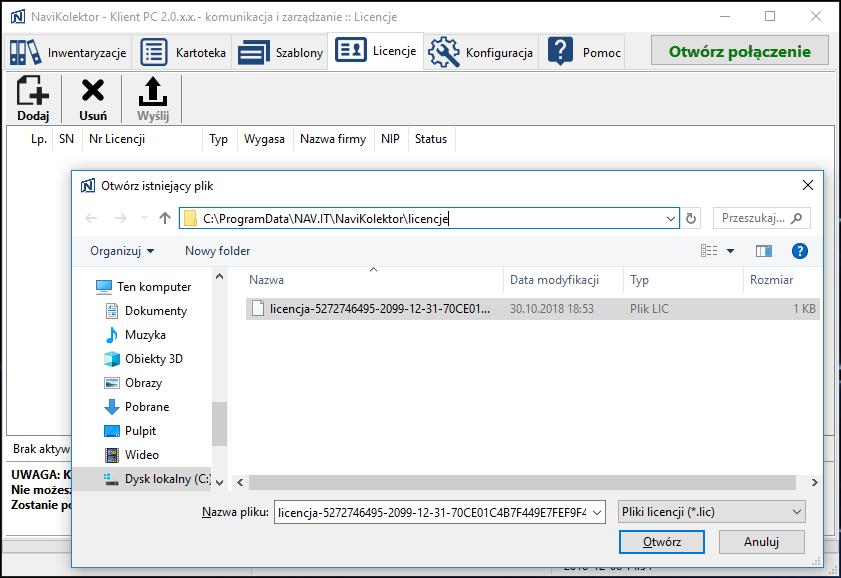Viewport: 841px width, 578px height.
Task: Click the license file's document icon
Action: 257,309
